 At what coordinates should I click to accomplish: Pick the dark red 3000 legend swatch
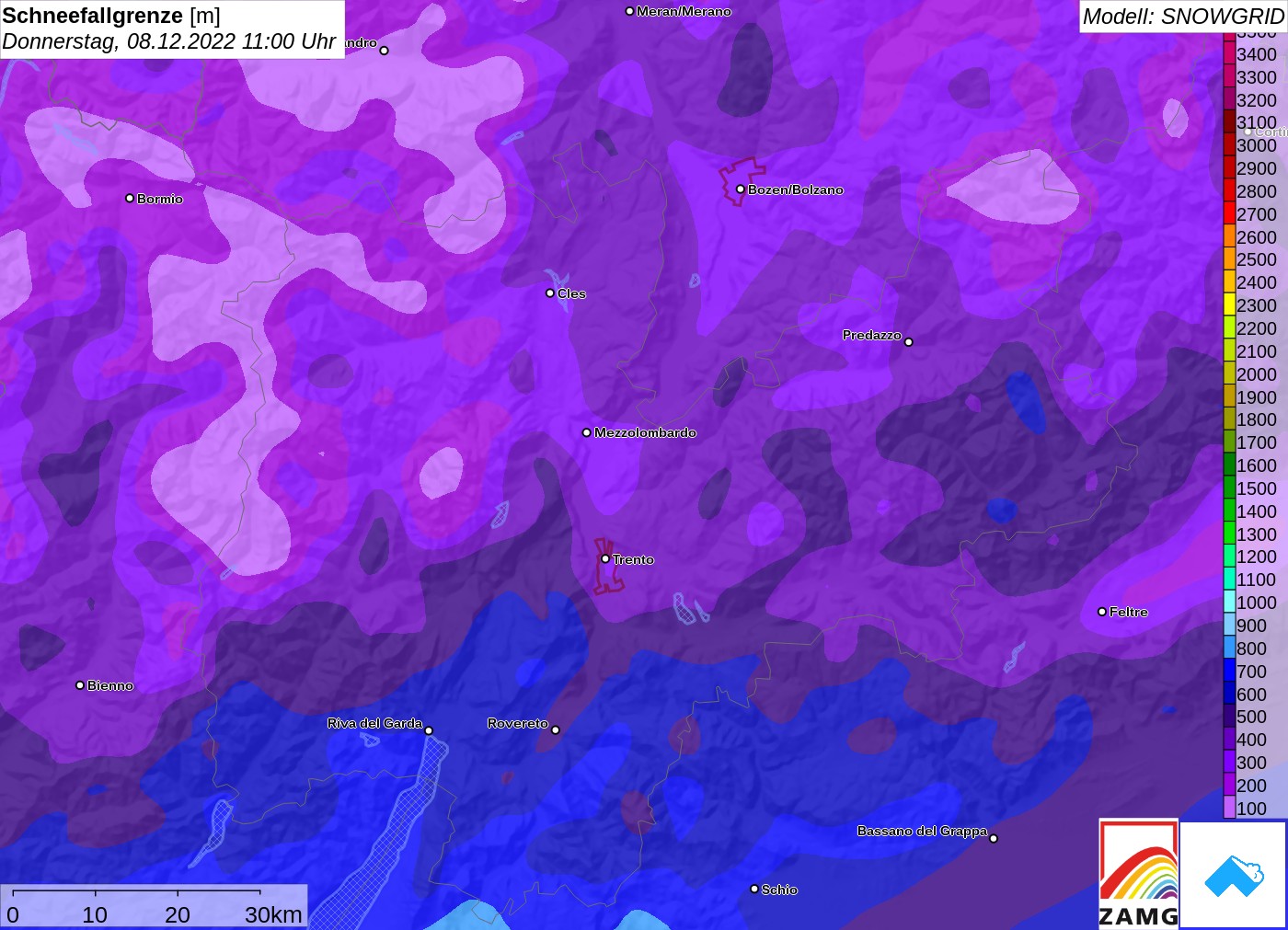click(1229, 145)
